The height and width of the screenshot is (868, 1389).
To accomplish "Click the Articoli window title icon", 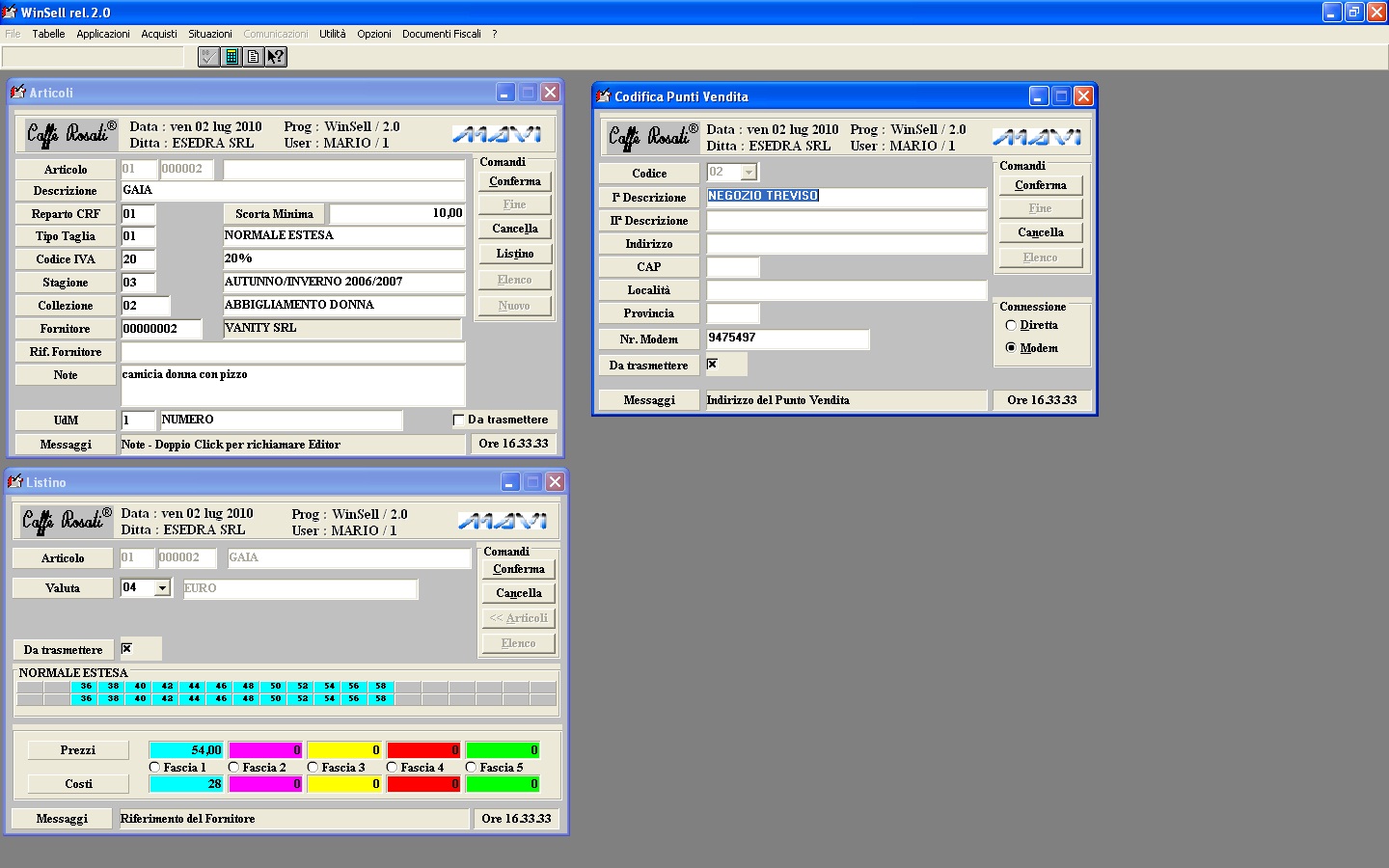I will tap(17, 93).
